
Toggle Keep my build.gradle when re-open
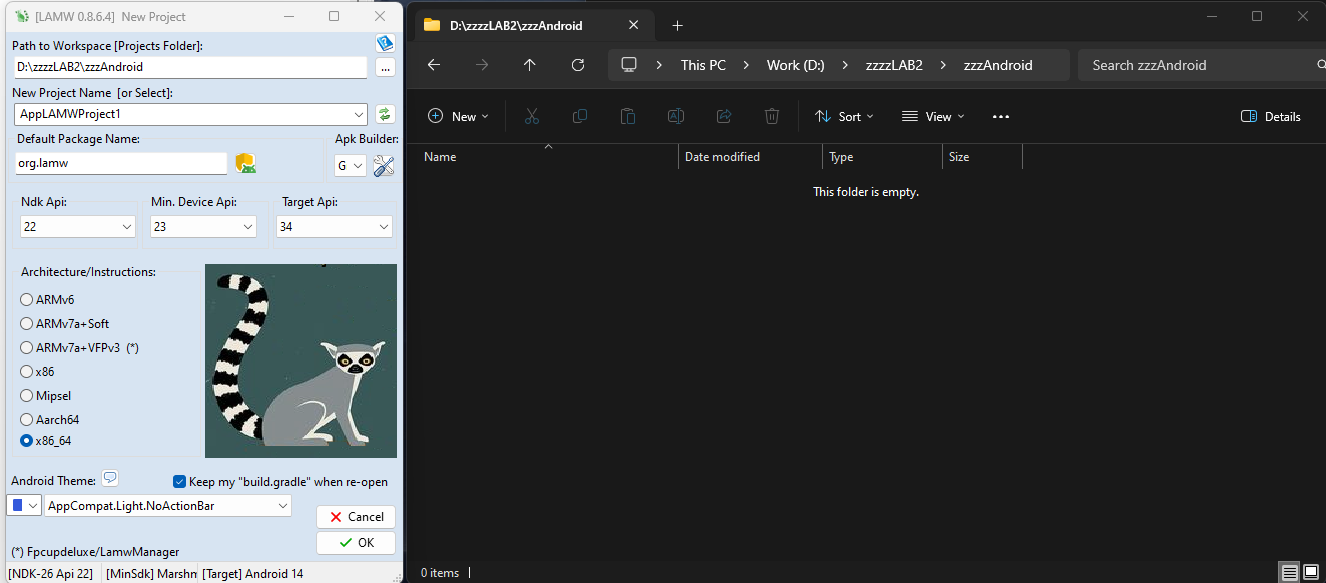[x=180, y=481]
